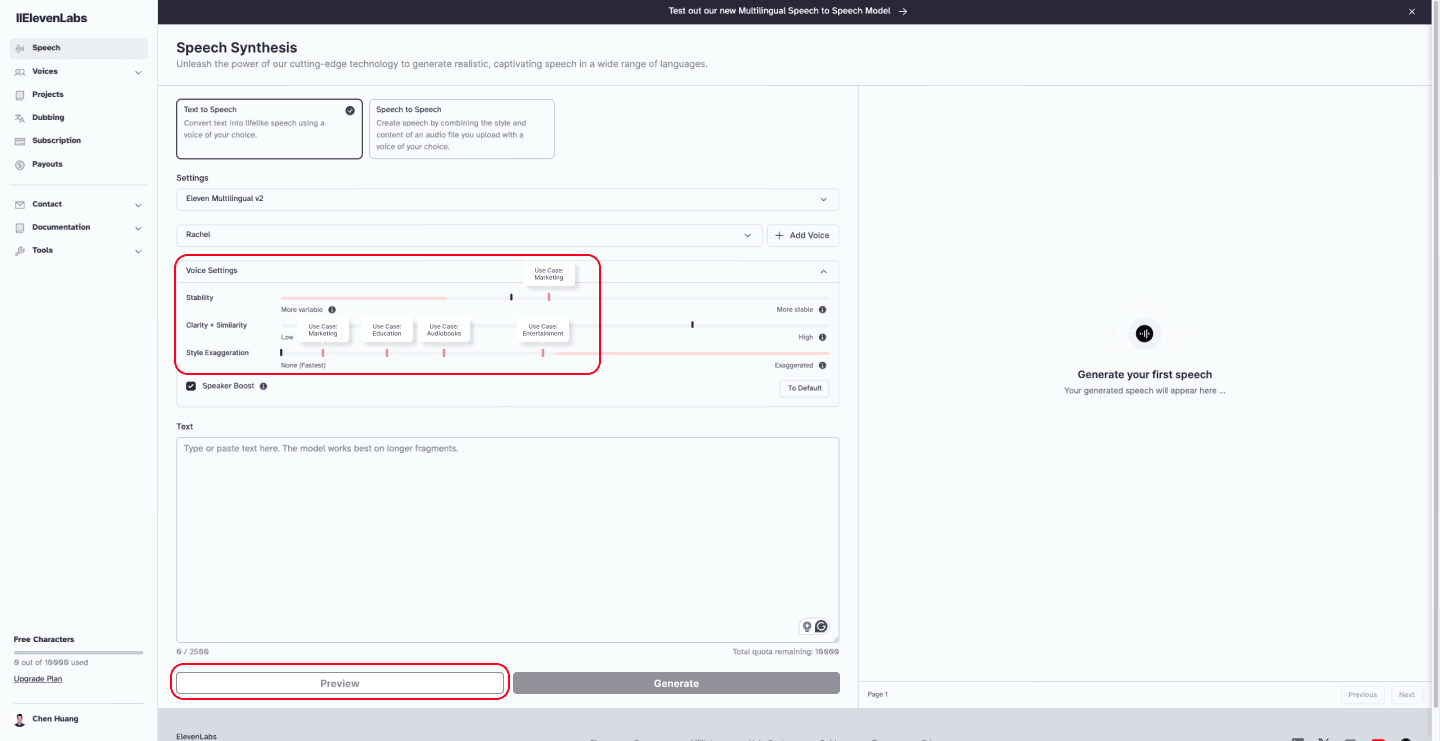Click the arrow icon in the top banner
This screenshot has height=741, width=1440.
(903, 11)
